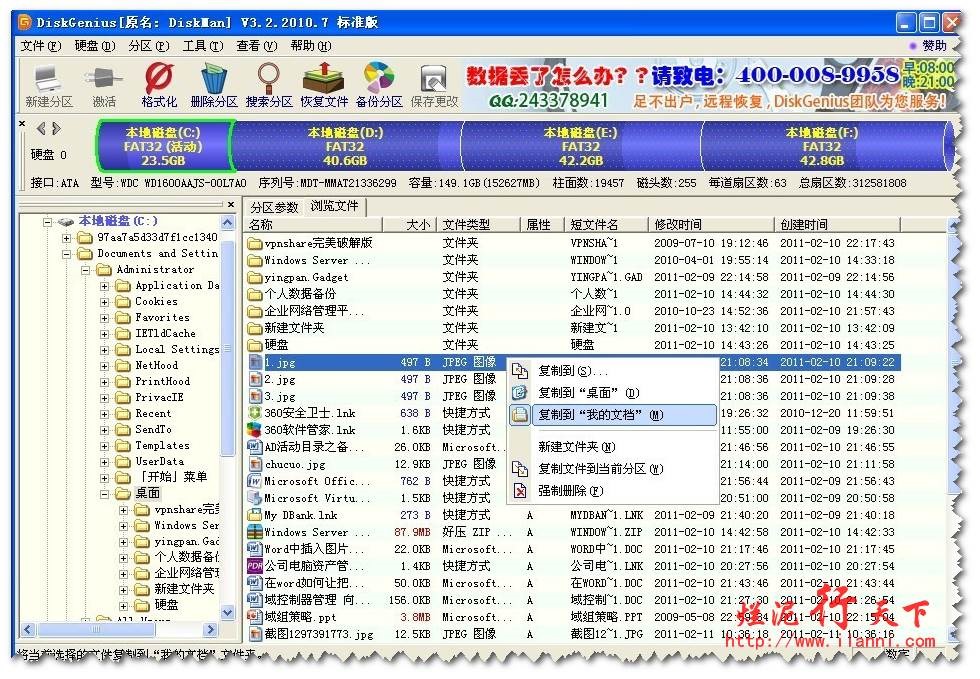Screen dimensions: 980x679
Task: Choose 复制文件到当前分区 in context menu
Action: [x=612, y=469]
